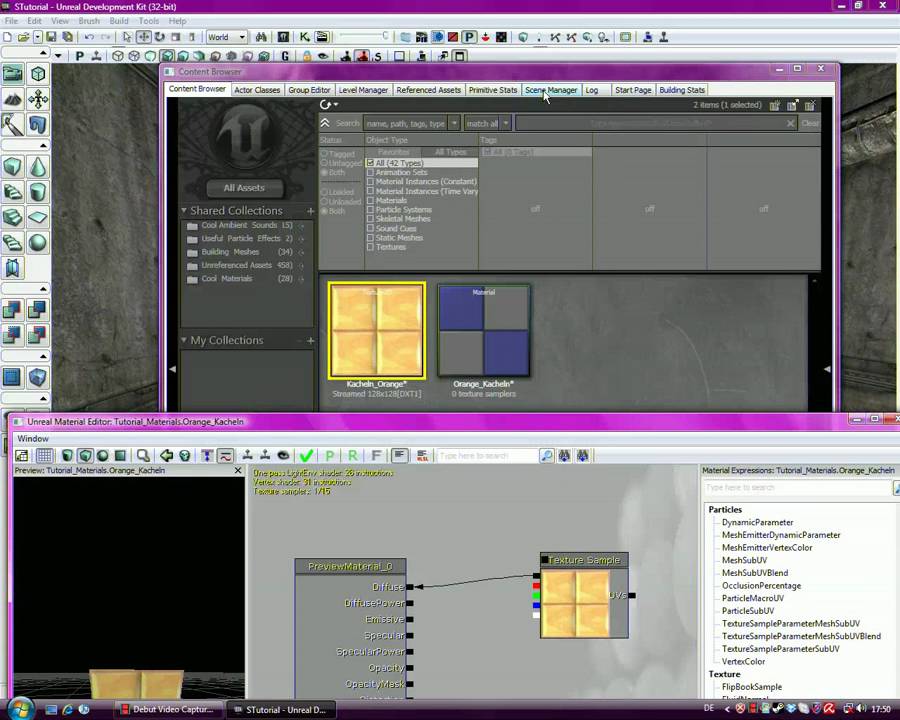
Task: Select the Orange_Kacheln material thumbnail
Action: 484,331
